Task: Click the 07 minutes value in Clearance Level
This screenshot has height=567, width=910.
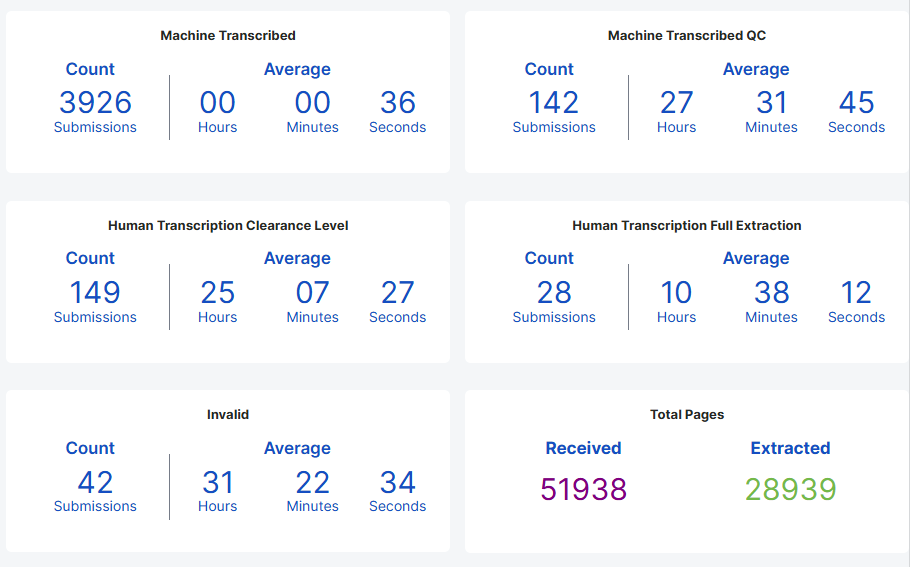Action: [312, 293]
